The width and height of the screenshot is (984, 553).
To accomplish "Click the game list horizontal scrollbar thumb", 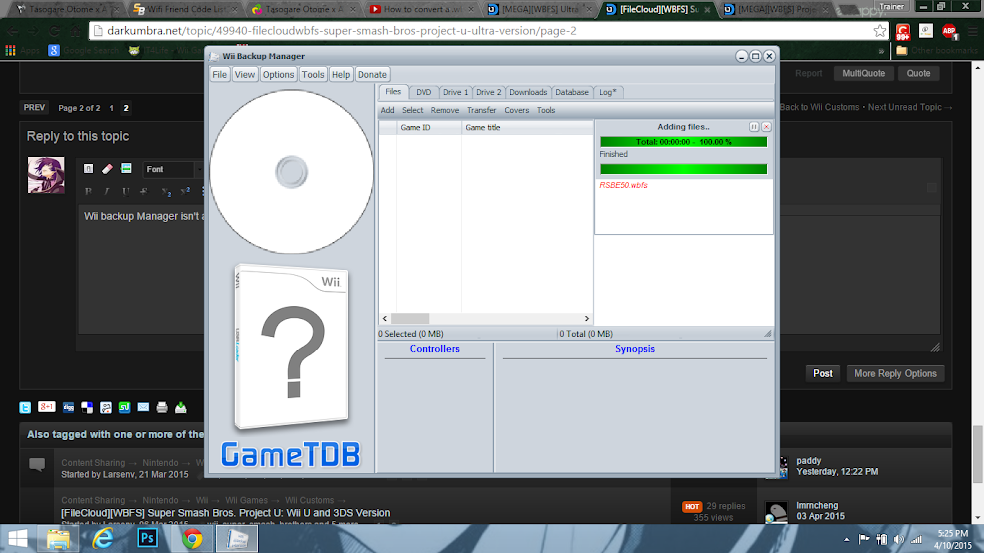I will coord(410,319).
